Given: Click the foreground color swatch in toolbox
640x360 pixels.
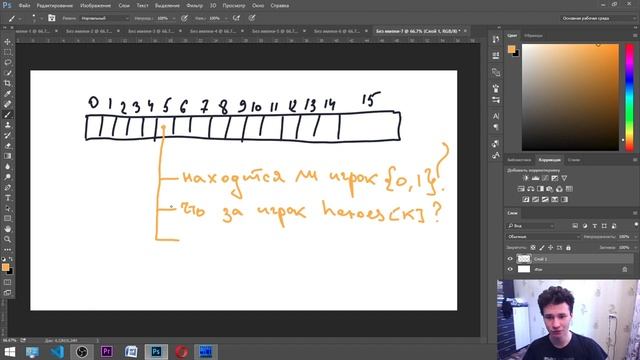Looking at the screenshot, I should pyautogui.click(x=5, y=267).
